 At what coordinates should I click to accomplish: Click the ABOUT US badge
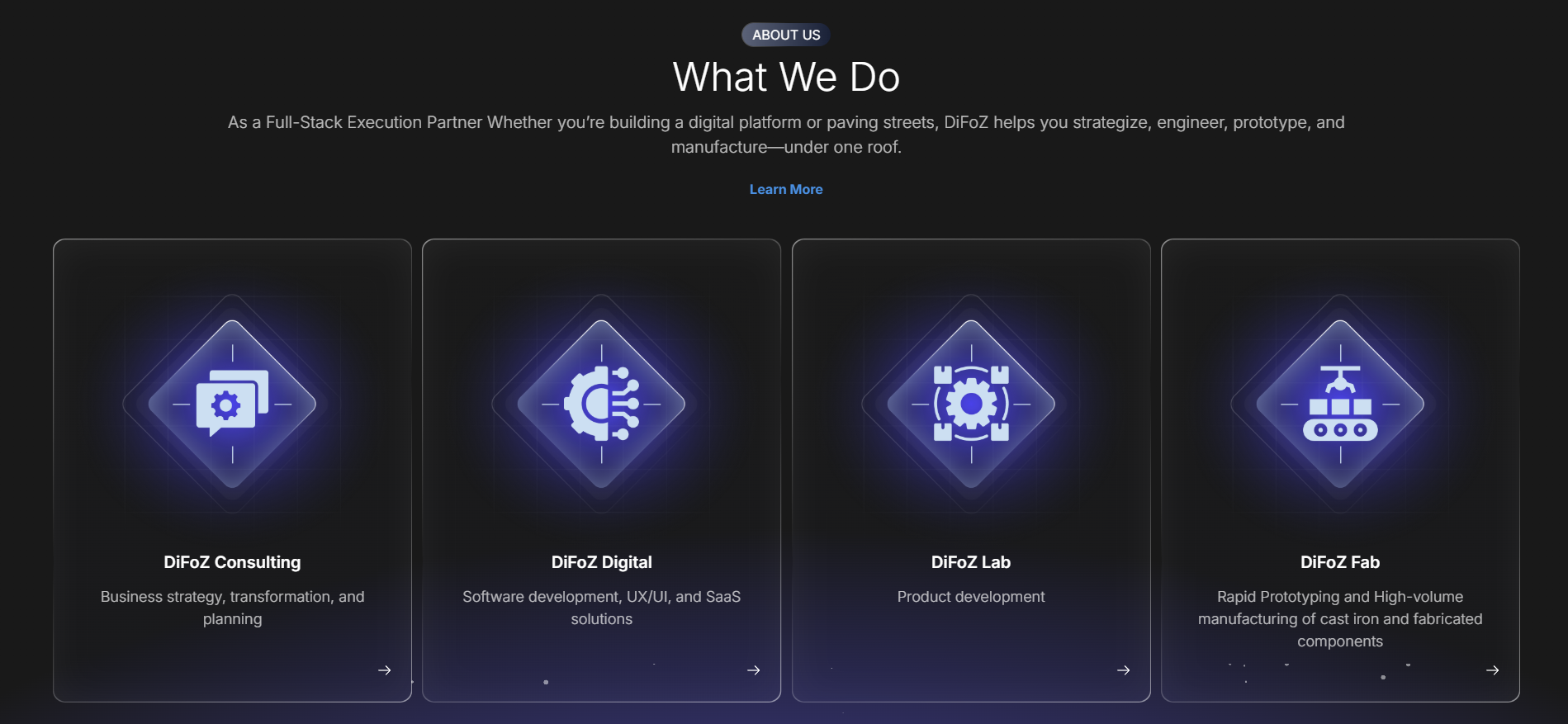click(786, 35)
